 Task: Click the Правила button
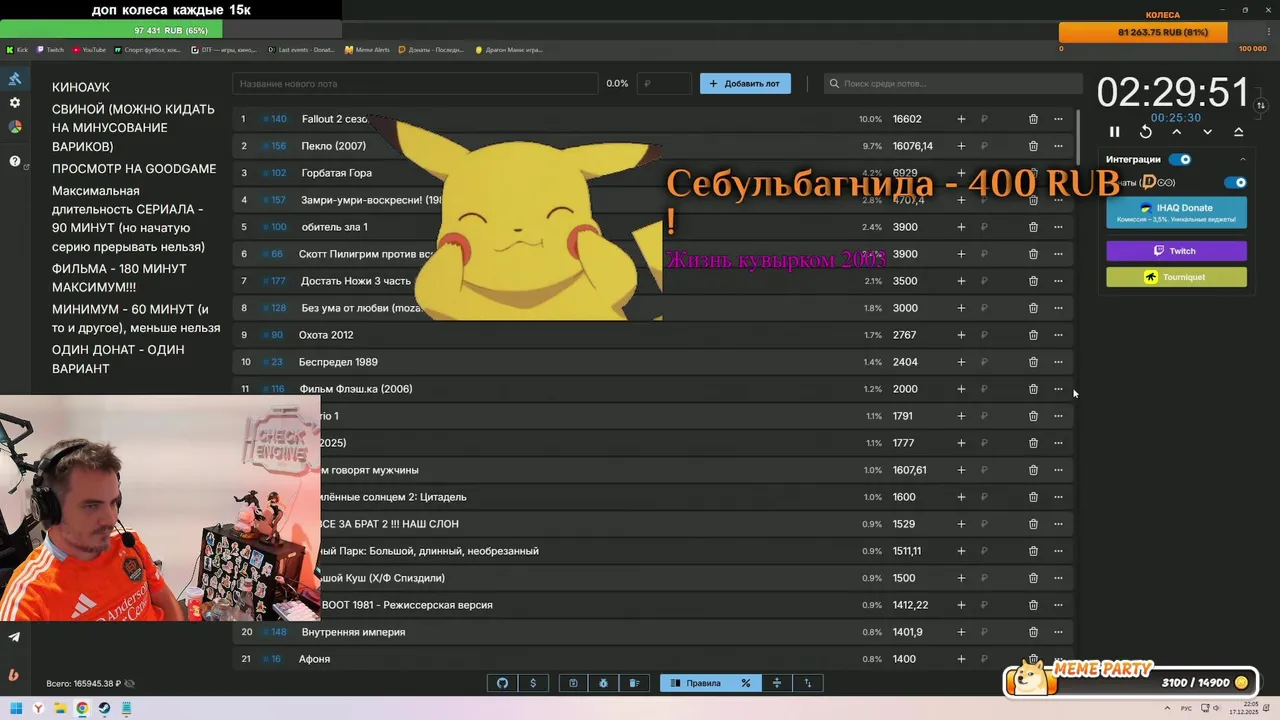click(x=695, y=683)
